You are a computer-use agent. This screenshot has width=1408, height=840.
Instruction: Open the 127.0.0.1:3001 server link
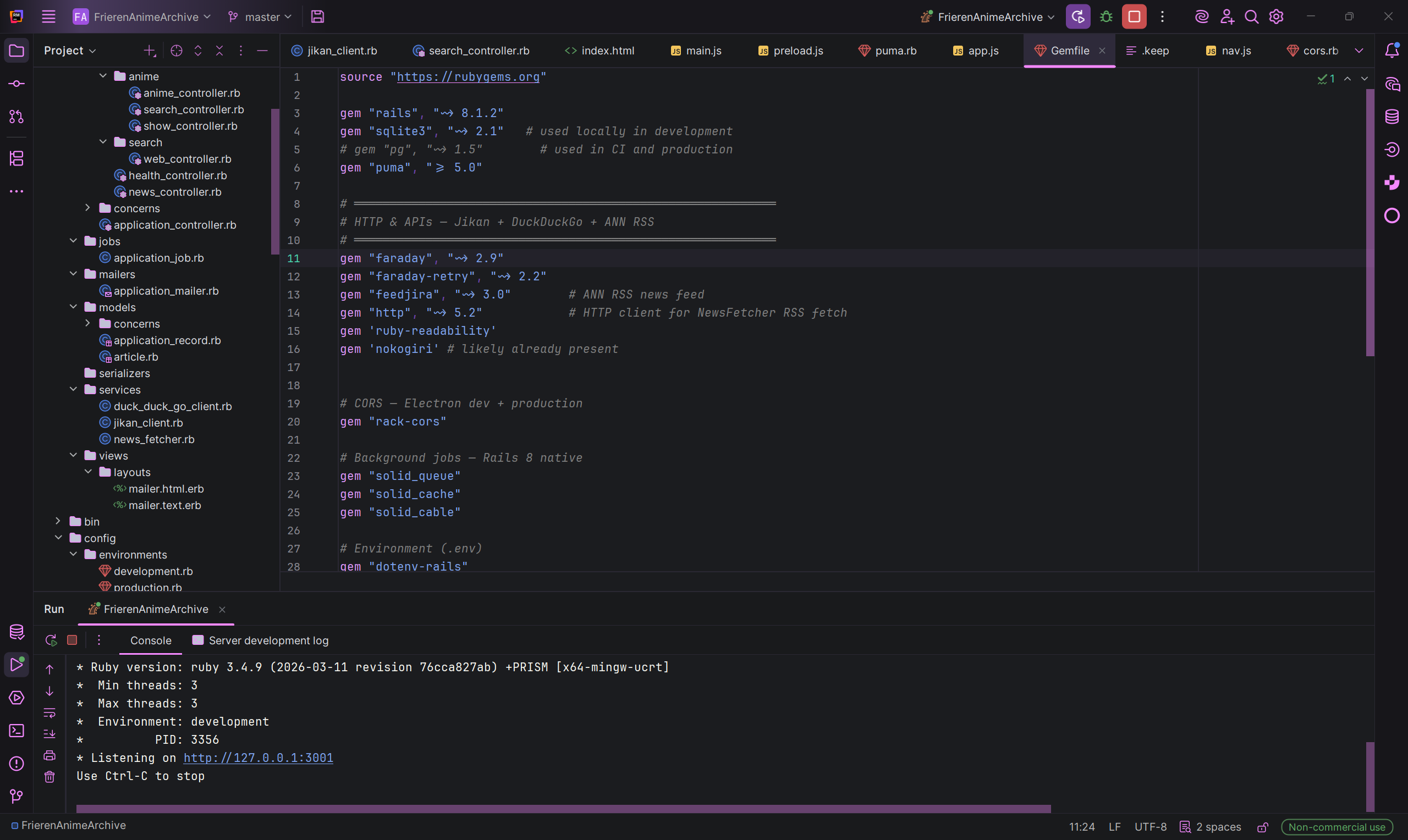coord(258,758)
